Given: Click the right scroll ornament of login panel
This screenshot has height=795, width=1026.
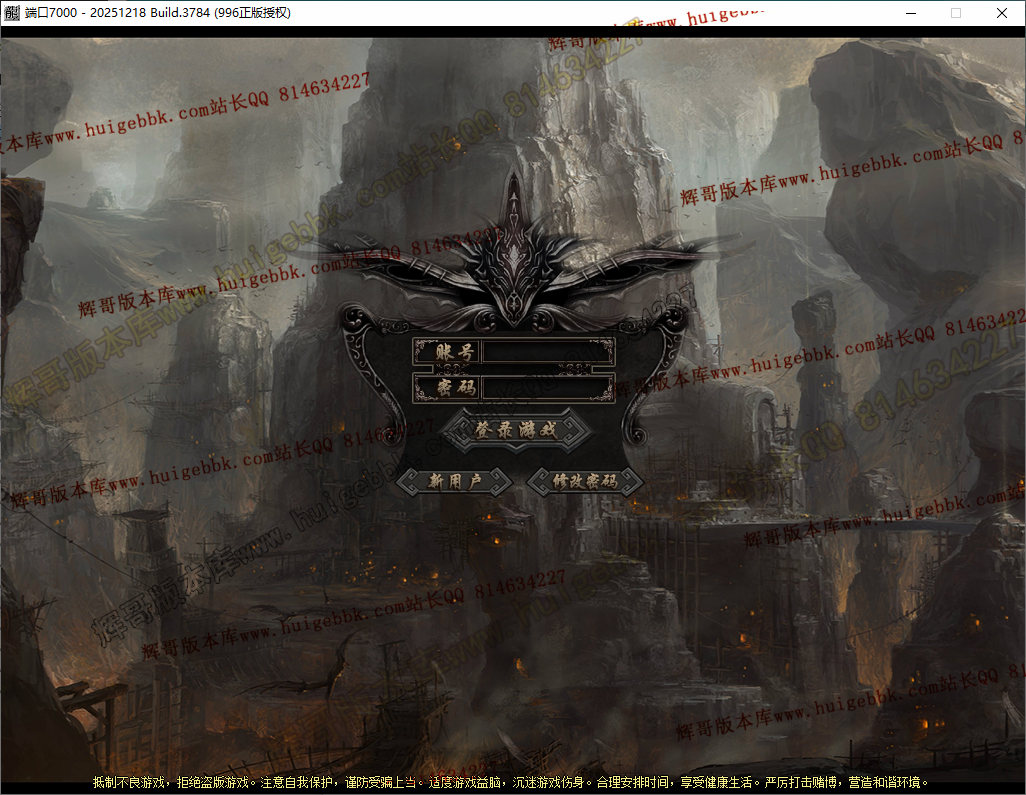Looking at the screenshot, I should [x=666, y=372].
